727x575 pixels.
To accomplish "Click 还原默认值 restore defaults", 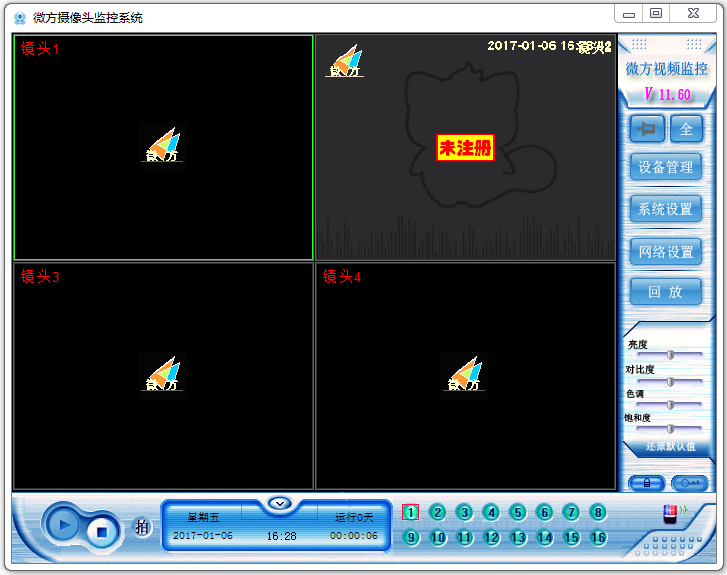I will [x=670, y=447].
